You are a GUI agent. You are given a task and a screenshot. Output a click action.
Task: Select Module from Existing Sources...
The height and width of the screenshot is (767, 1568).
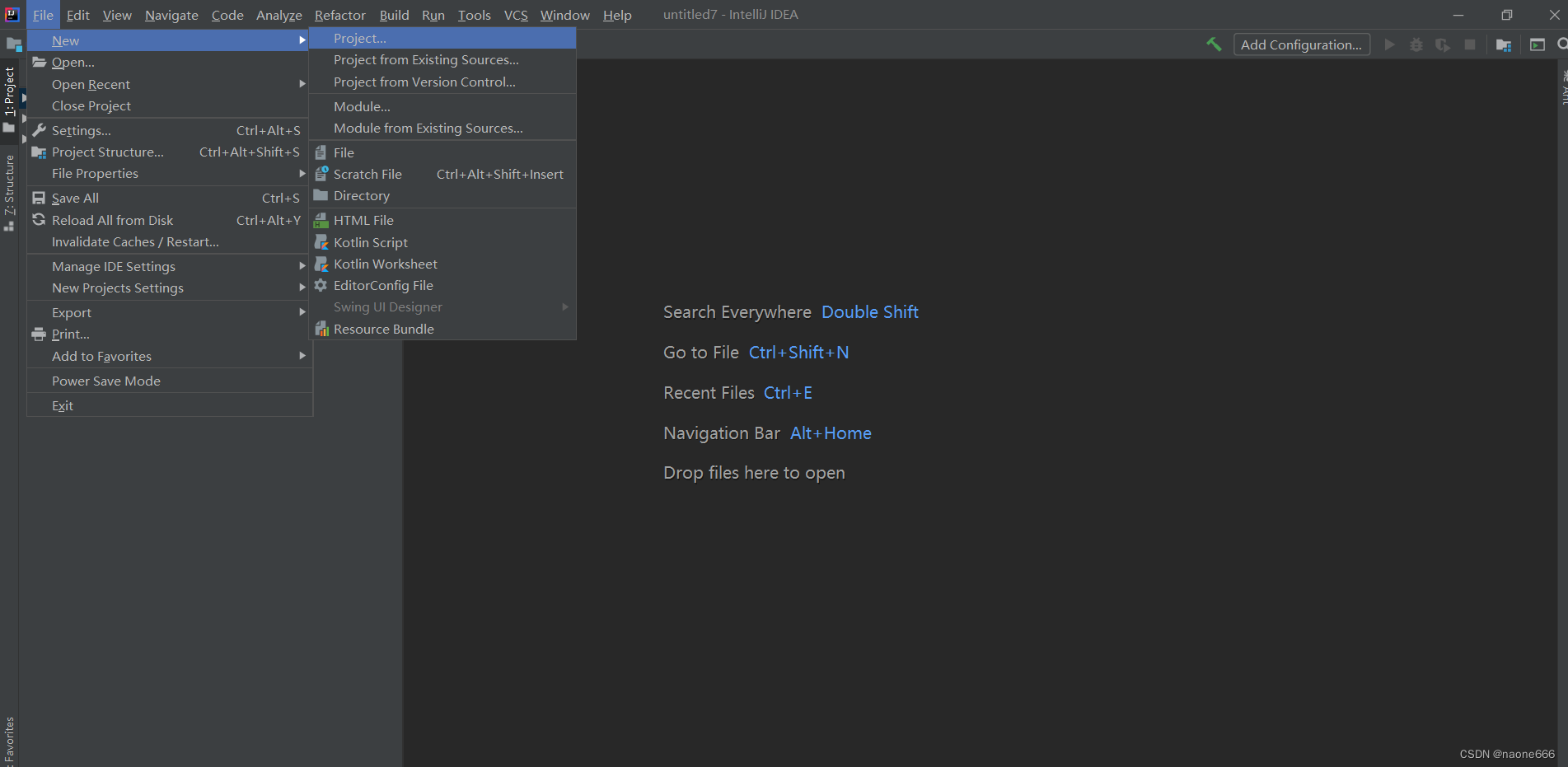coord(442,129)
